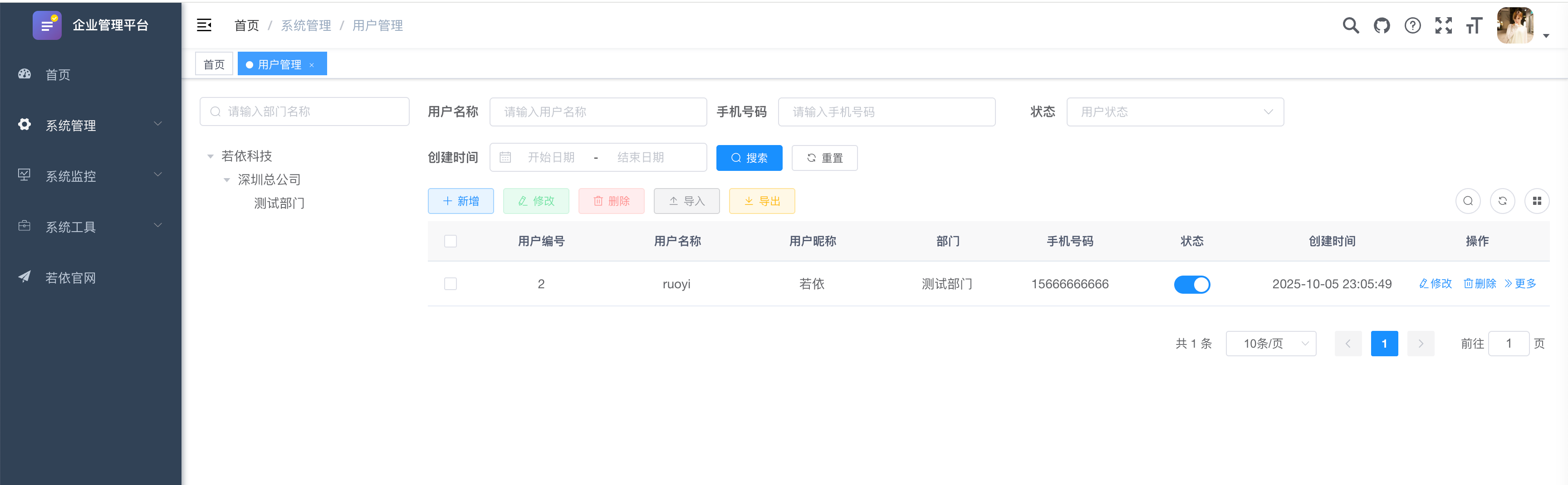Open the GitHub source icon
1568x485 pixels.
(1381, 25)
